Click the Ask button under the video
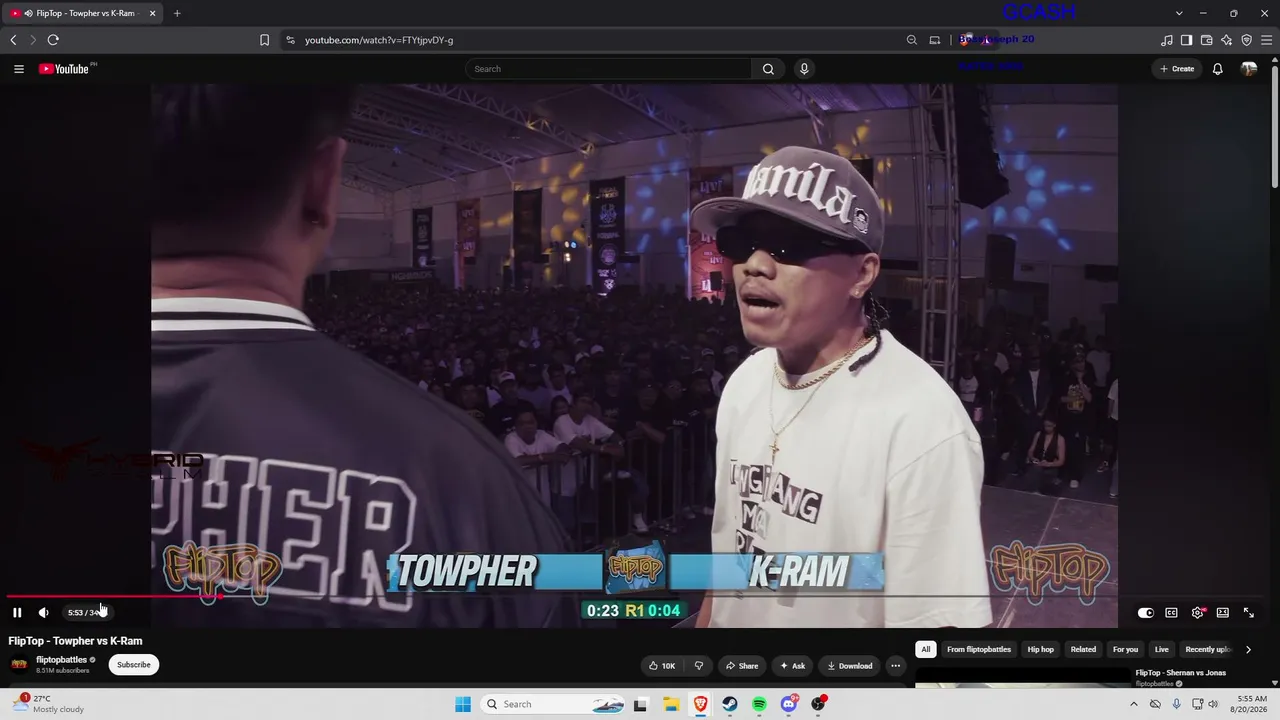 click(x=792, y=666)
